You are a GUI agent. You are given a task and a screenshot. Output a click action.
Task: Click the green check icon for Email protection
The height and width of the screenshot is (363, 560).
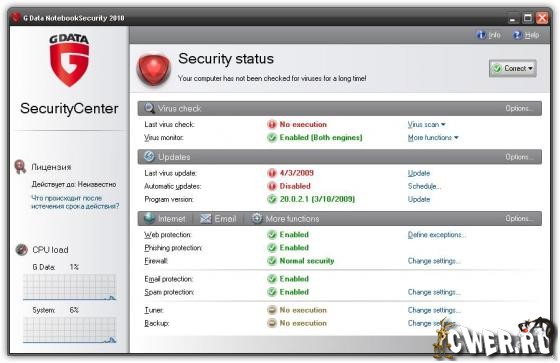tap(272, 279)
